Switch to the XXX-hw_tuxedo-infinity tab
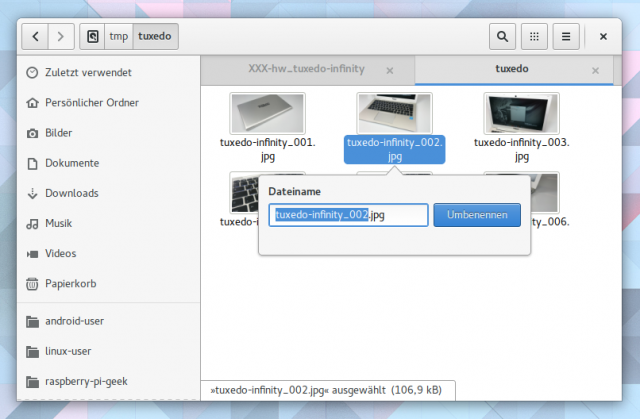640x419 pixels. point(306,70)
